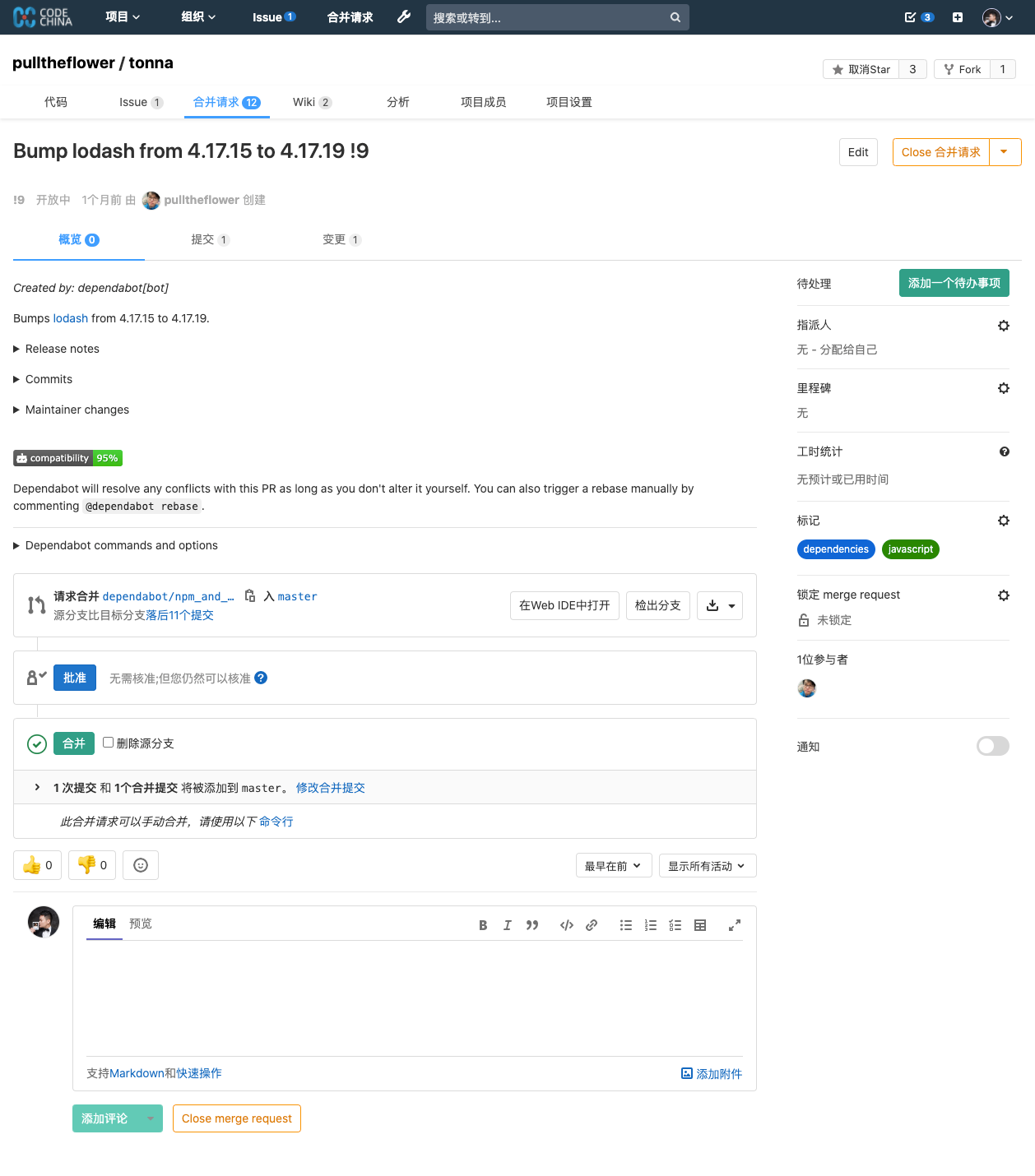Enable the notification toggle switch

[992, 746]
